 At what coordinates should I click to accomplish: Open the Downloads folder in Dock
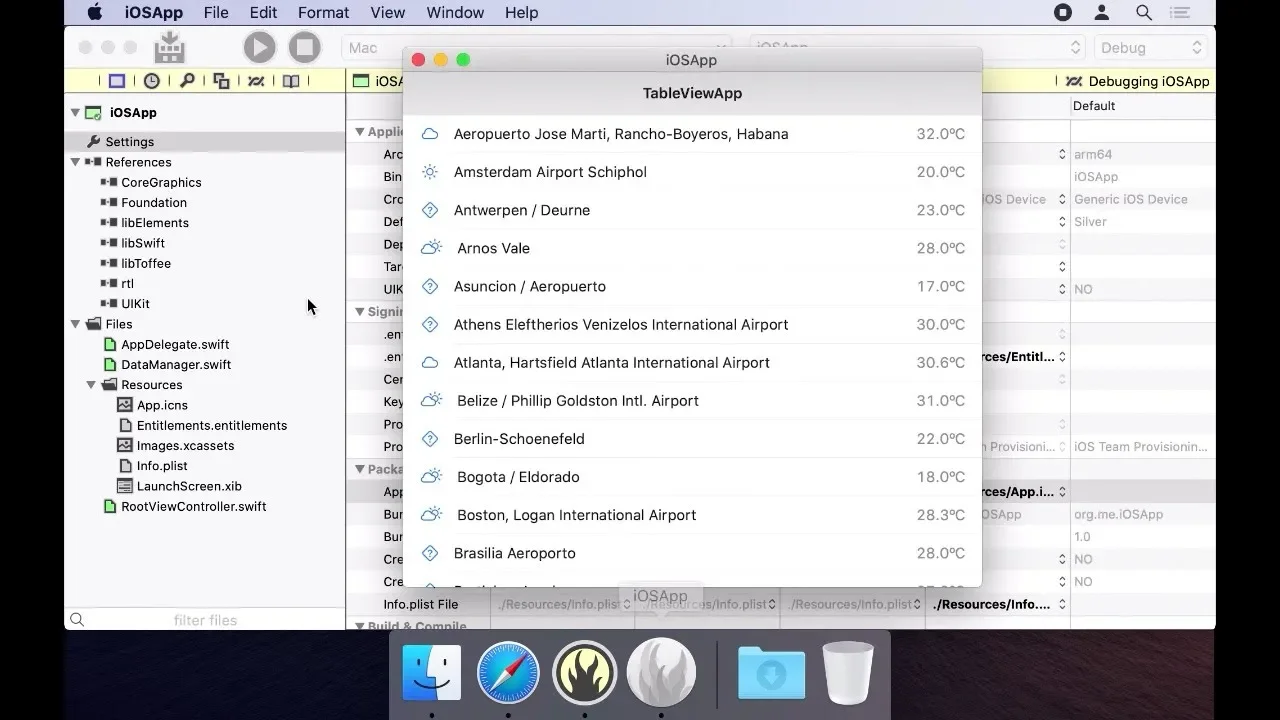point(771,673)
